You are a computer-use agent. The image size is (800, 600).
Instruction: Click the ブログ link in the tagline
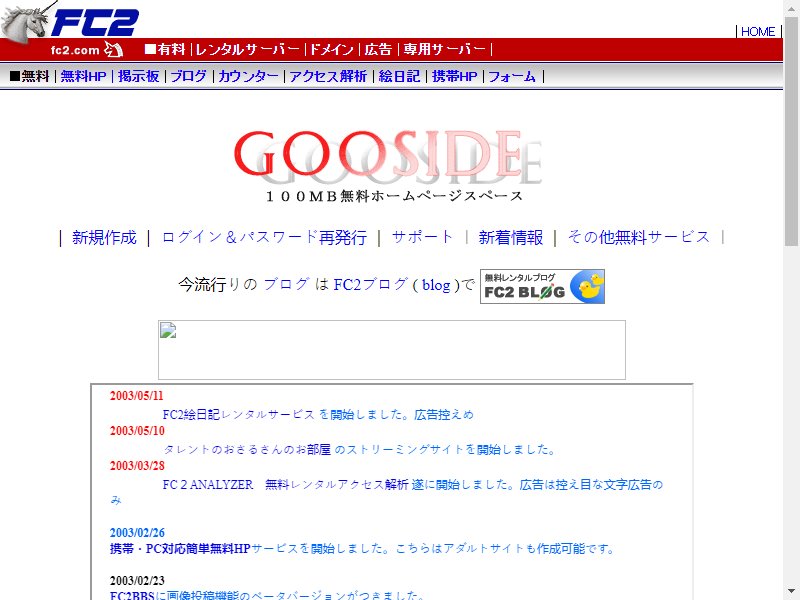[x=286, y=284]
